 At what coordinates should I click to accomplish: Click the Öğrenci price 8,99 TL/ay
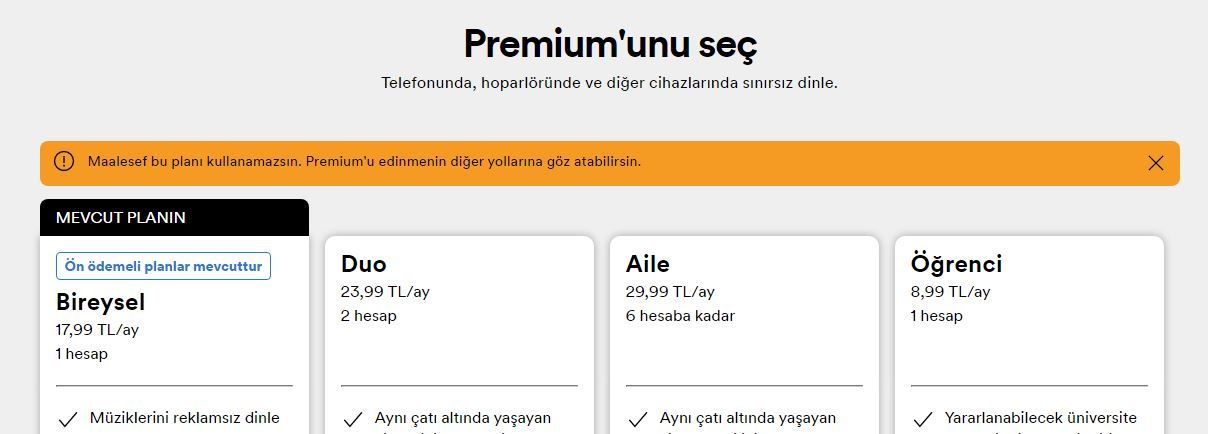click(950, 292)
